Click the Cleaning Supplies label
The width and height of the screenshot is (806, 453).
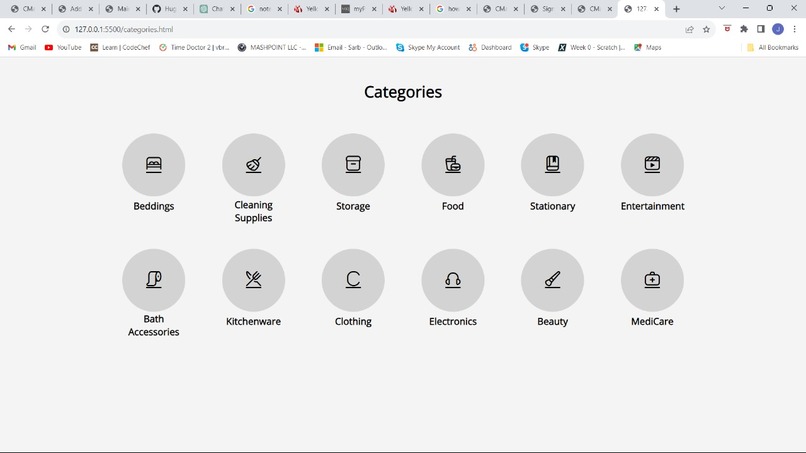tap(253, 211)
